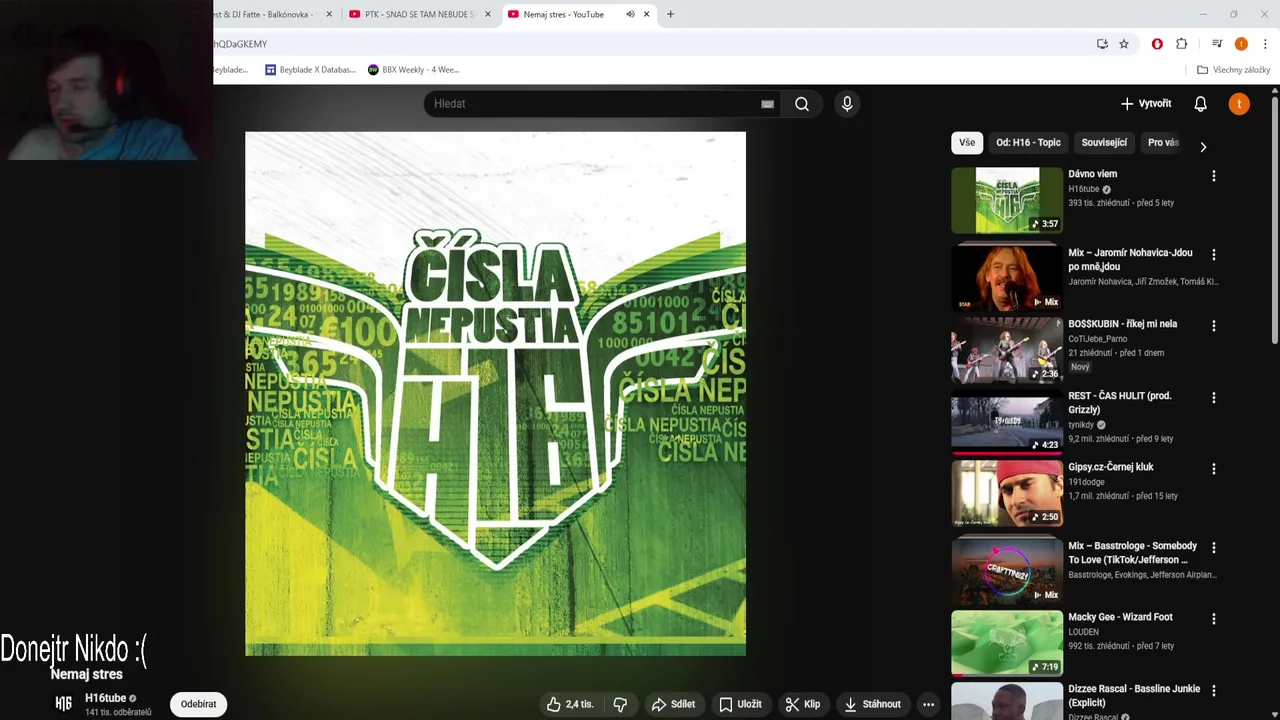Open the REST - ČAS HULIT thumbnail

click(x=1007, y=422)
